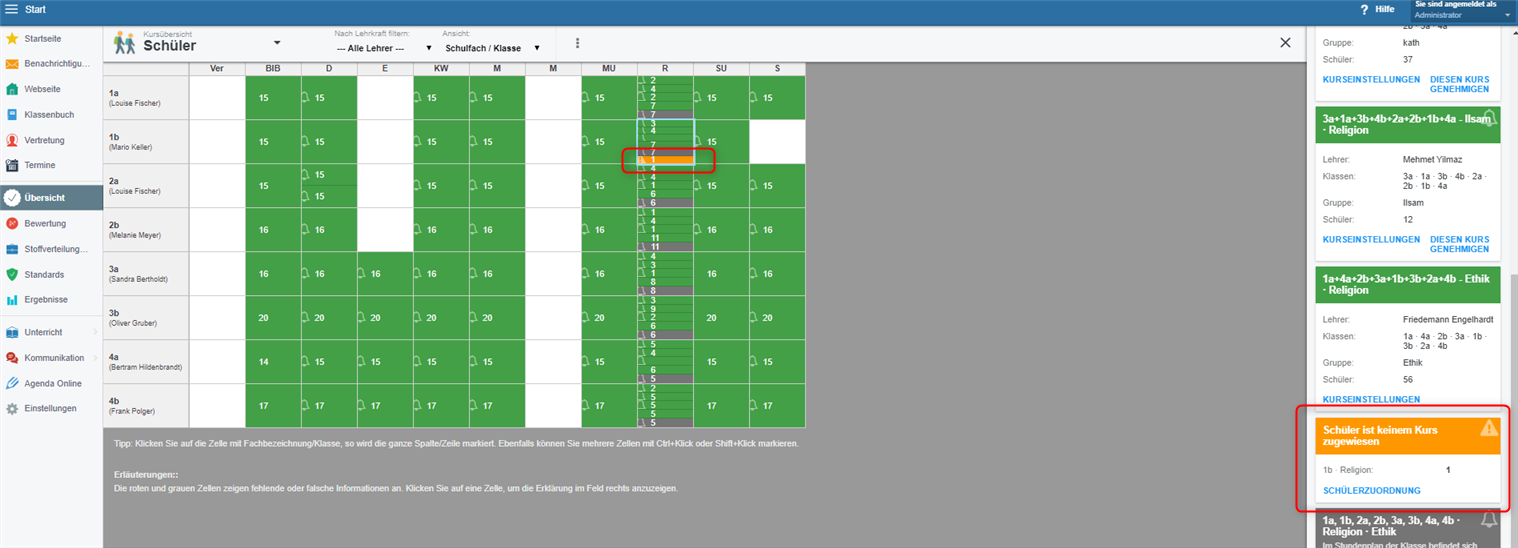Click the Übersicht checkmark icon

[12, 198]
